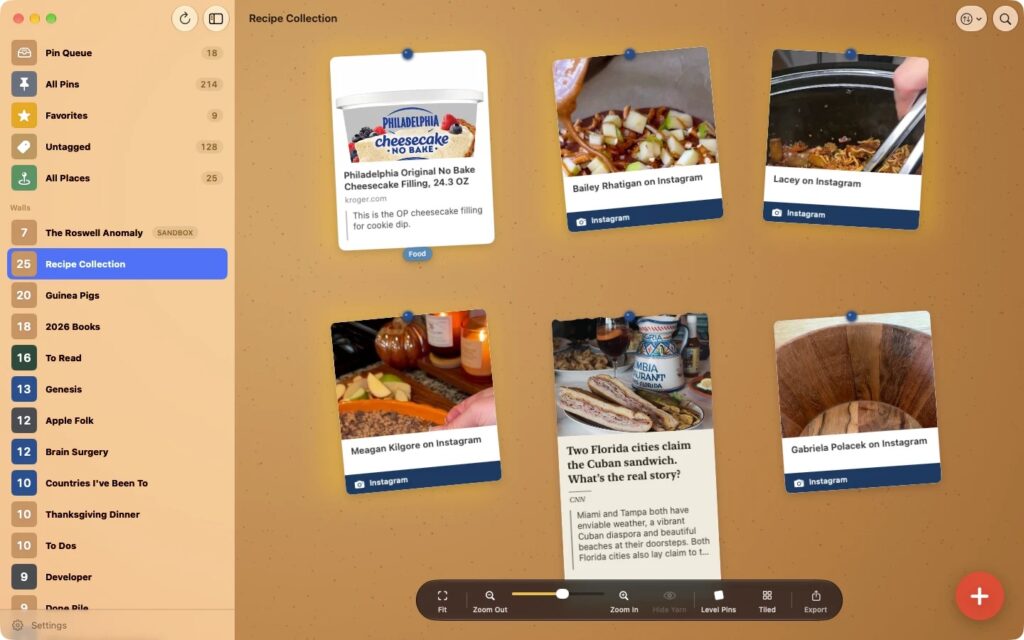Open the Settings gear in sidebar
The width and height of the screenshot is (1024, 640).
[x=18, y=625]
